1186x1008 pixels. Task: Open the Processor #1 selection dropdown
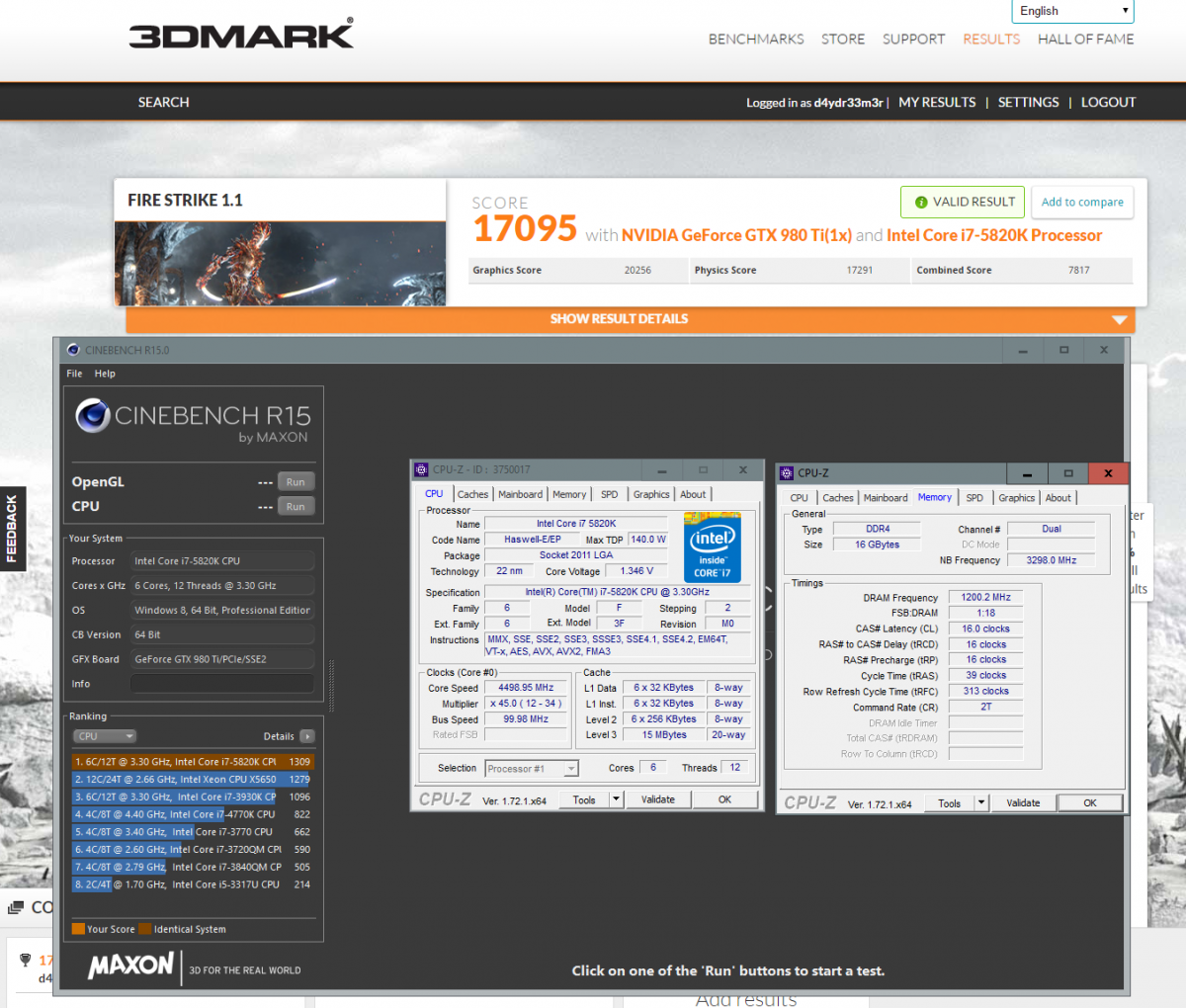(532, 768)
